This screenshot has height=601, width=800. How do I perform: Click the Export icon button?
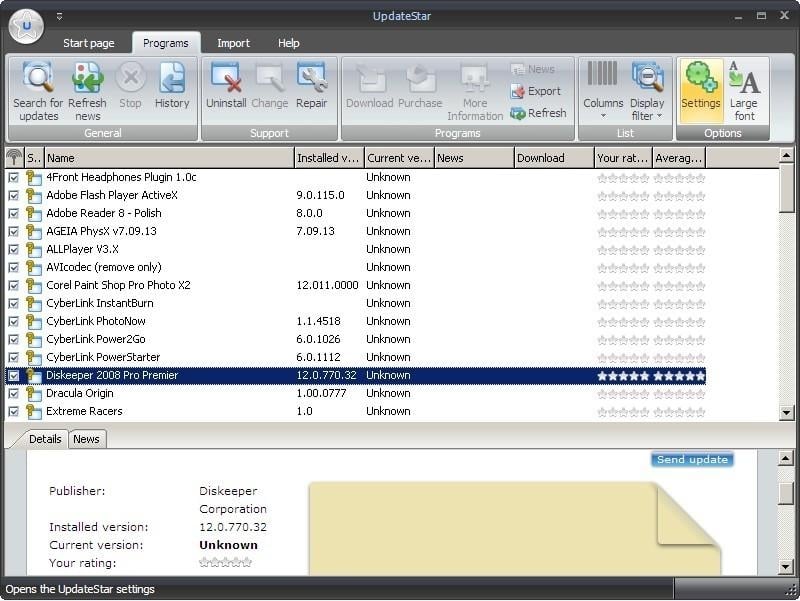(x=535, y=91)
